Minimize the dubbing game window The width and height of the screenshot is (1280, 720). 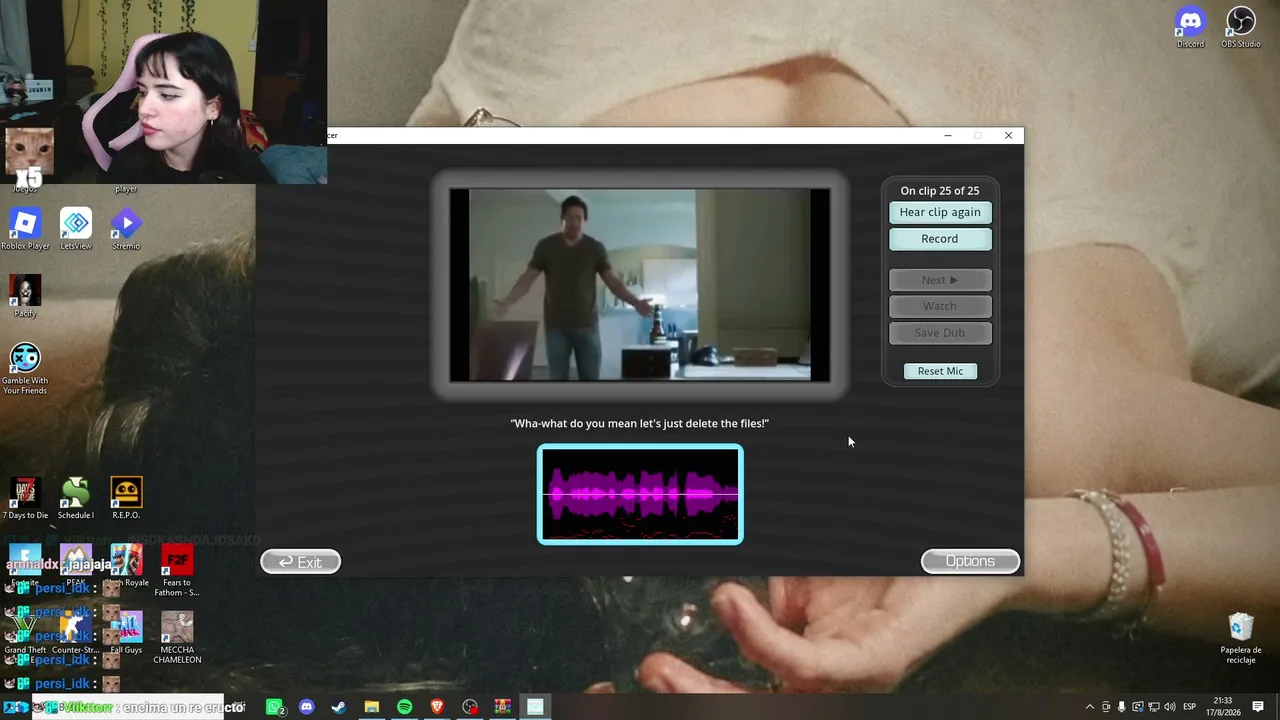(x=948, y=136)
